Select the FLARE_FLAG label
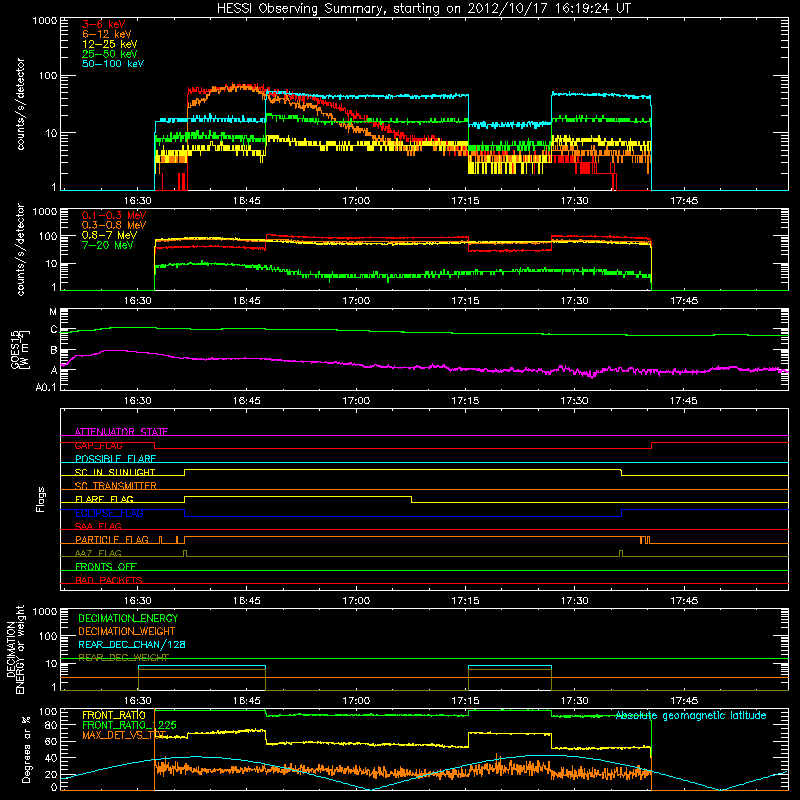Screen dimensions: 800x800 104,499
